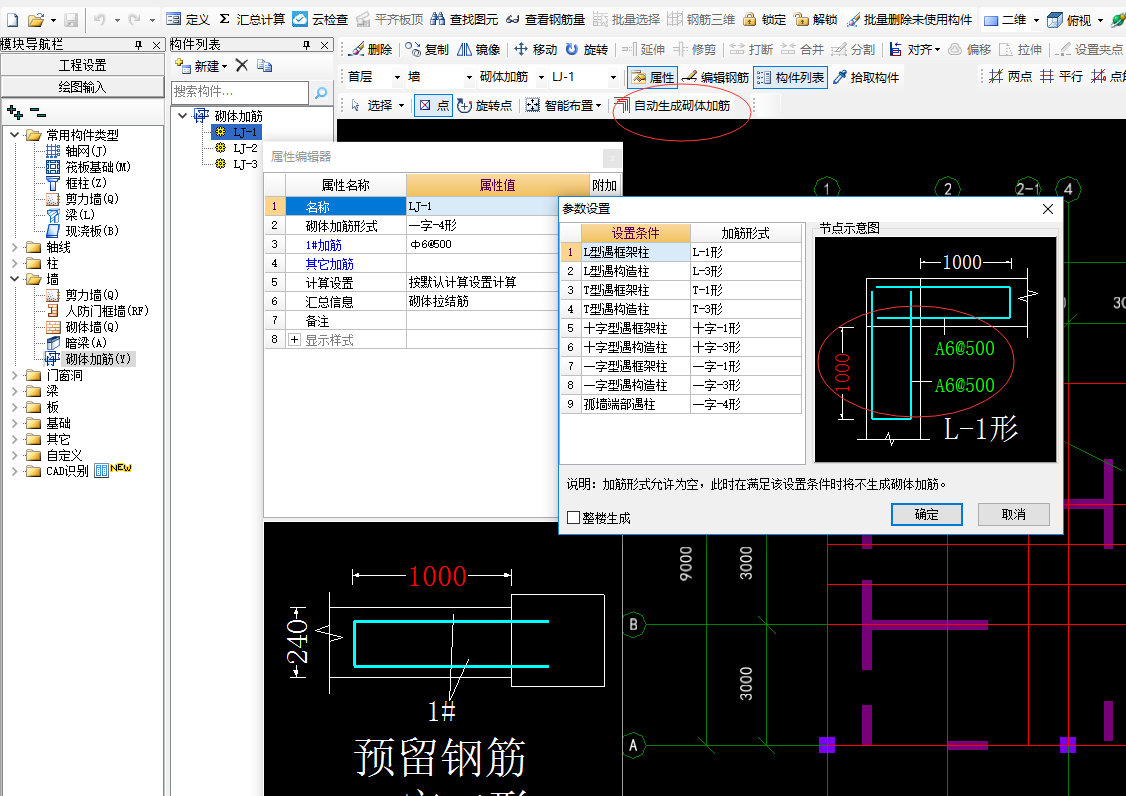Screen dimensions: 1126x796
Task: Close the 参数设置 dialog
Action: click(1048, 209)
